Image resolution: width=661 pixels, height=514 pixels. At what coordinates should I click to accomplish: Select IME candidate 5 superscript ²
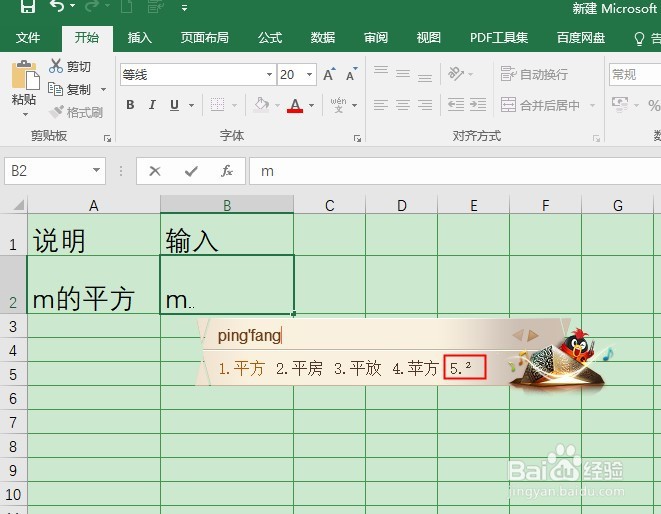[465, 367]
